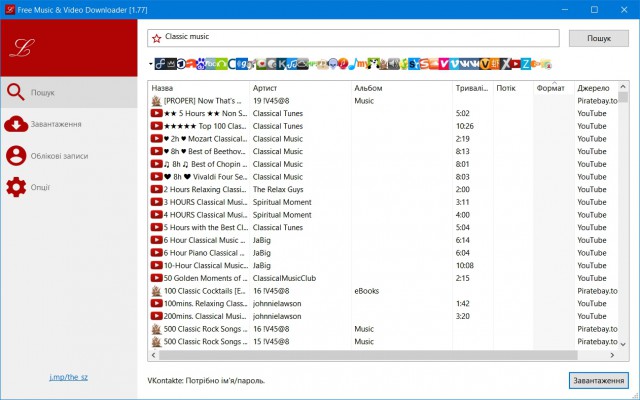
Task: Select the Piratebay ship icon in the sources strip
Action: [384, 64]
